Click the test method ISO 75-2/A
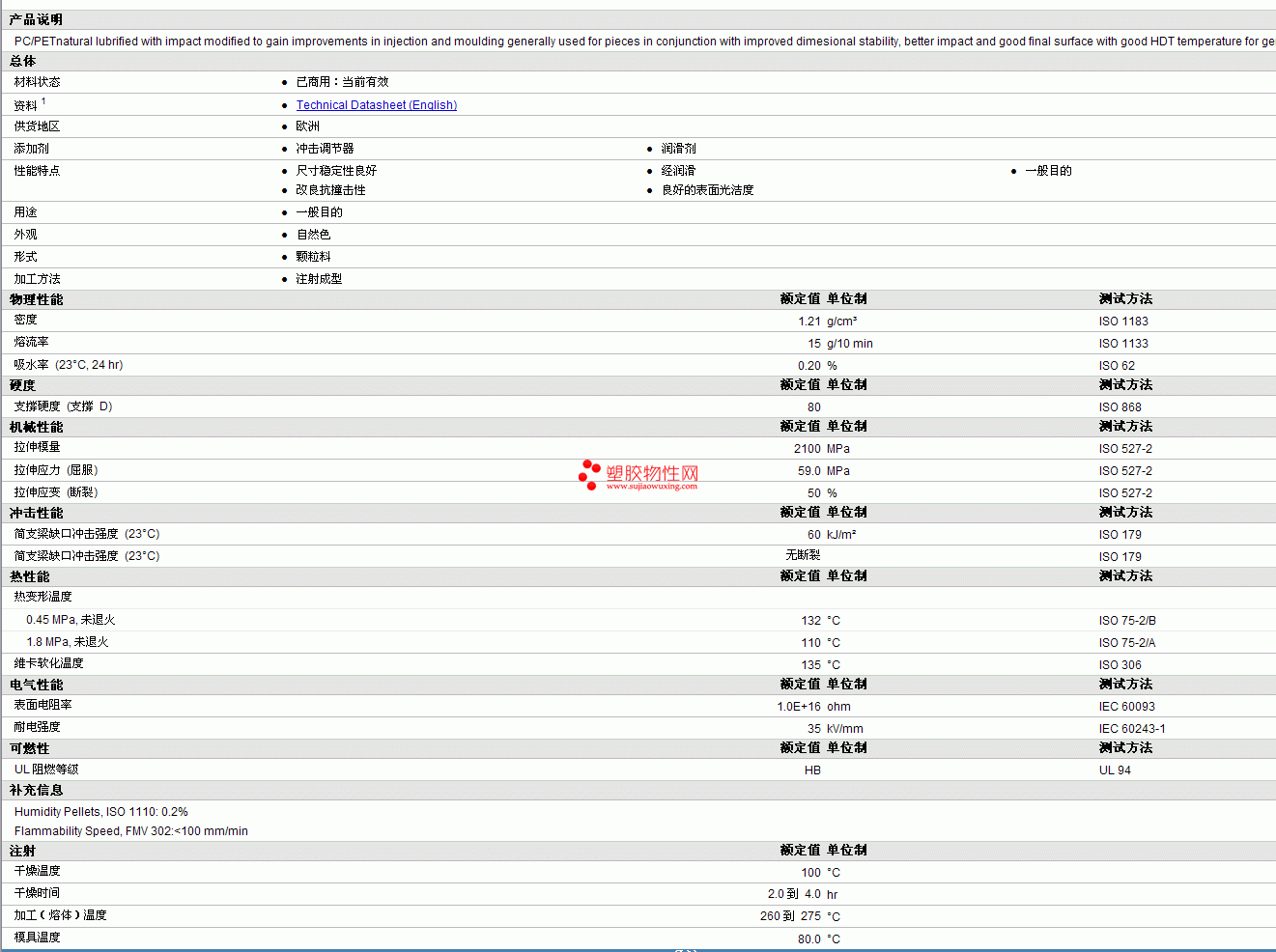 [x=1127, y=643]
